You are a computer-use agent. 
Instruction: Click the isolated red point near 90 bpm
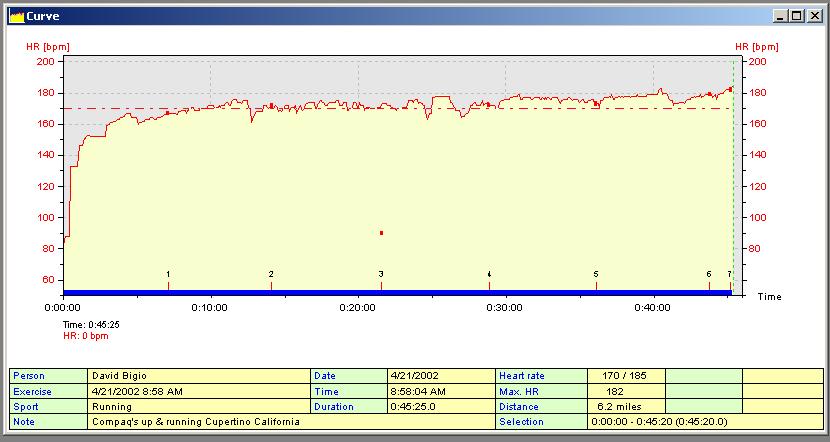[x=381, y=233]
